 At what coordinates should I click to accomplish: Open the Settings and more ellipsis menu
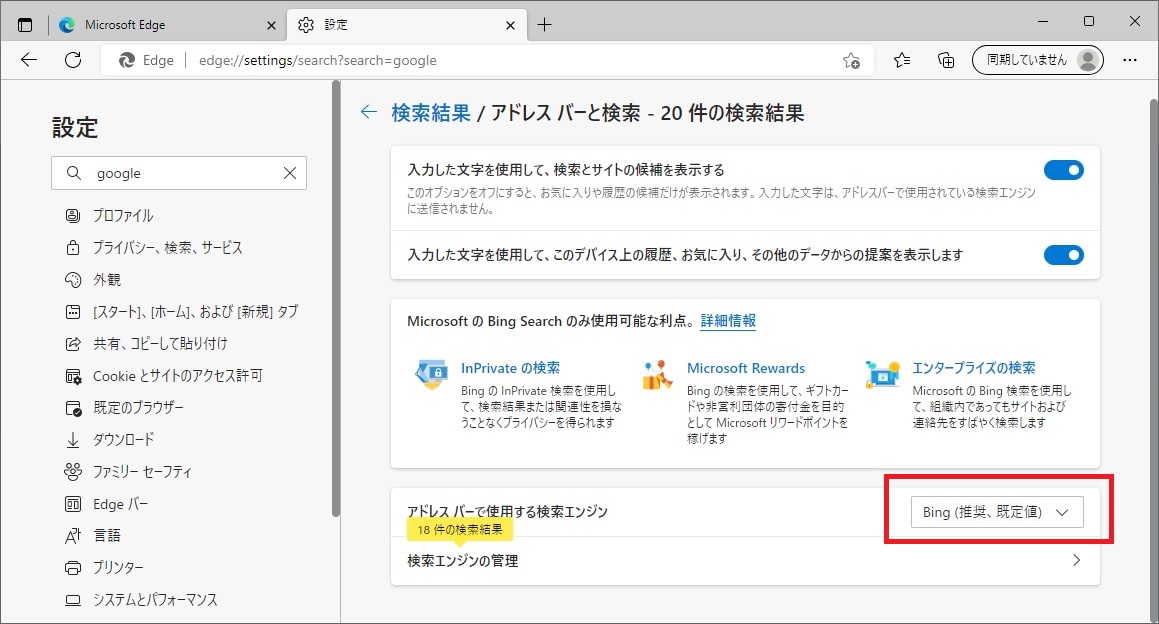[x=1129, y=61]
